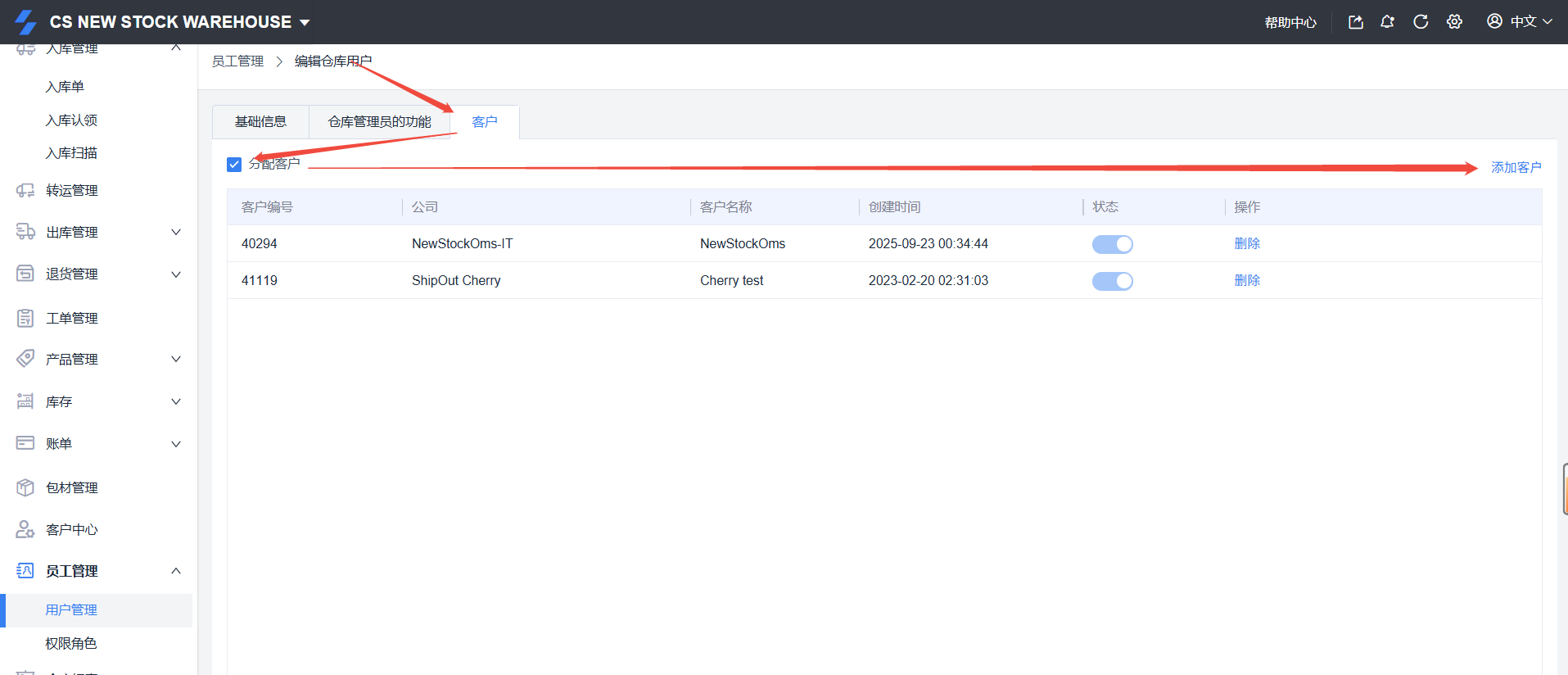Viewport: 1568px width, 675px height.
Task: Toggle status switch for NewStockOms-IT
Action: (x=1112, y=244)
